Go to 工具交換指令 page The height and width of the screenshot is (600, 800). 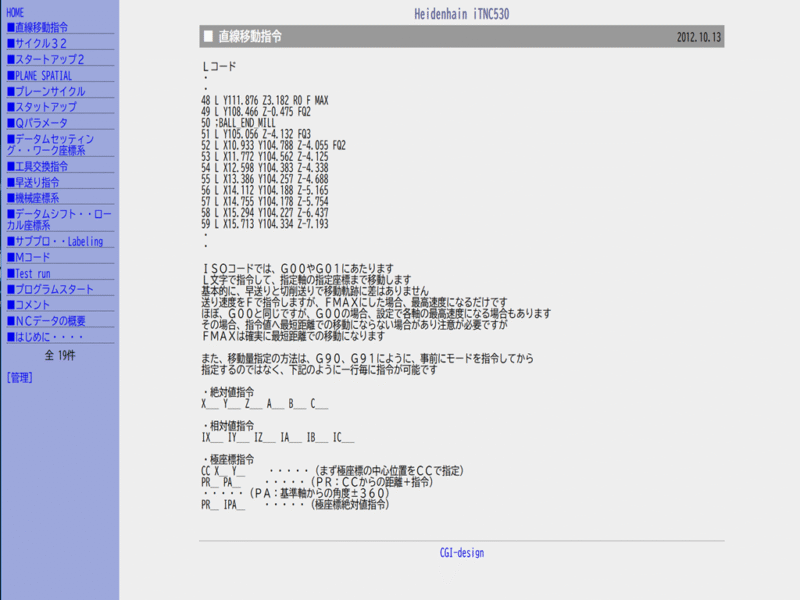click(42, 167)
